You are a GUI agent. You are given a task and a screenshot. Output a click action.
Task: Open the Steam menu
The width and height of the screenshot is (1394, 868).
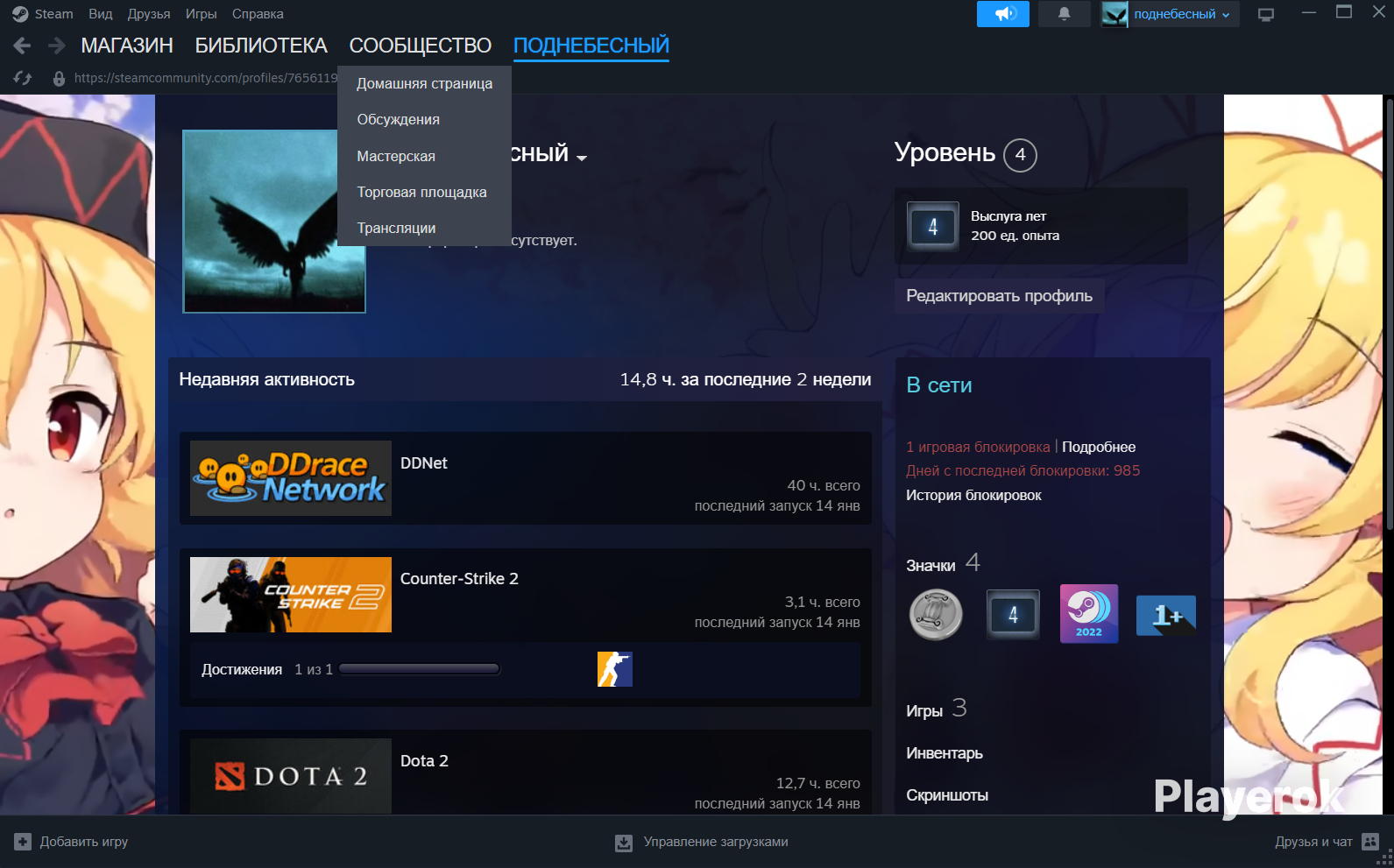click(53, 14)
